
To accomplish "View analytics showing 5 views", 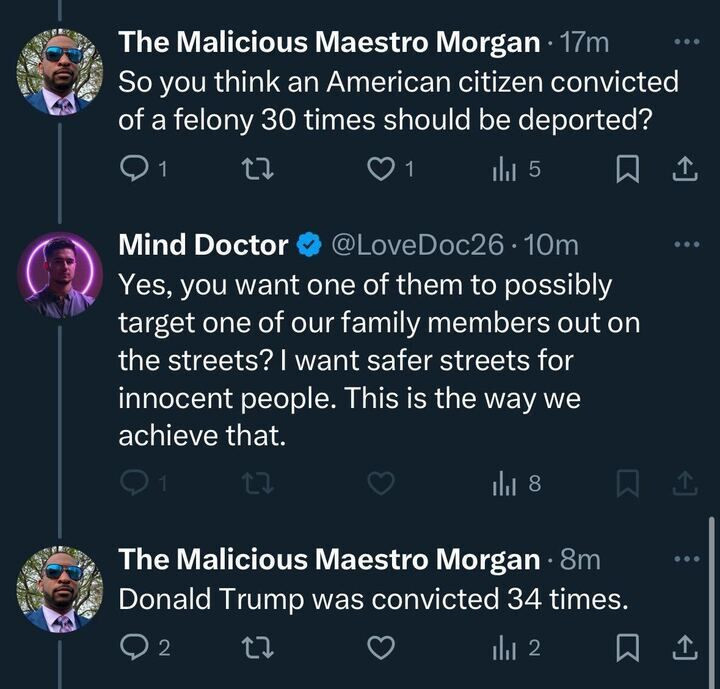I will (516, 169).
